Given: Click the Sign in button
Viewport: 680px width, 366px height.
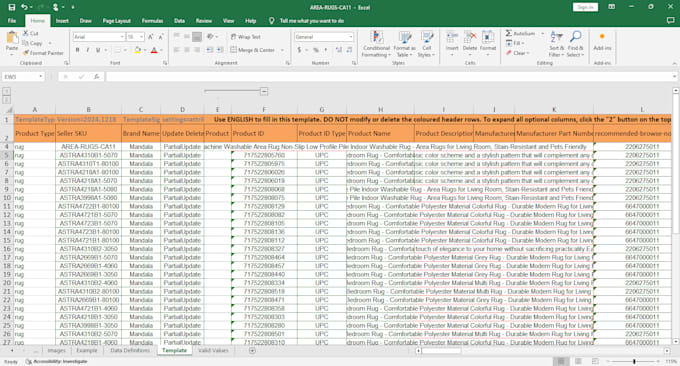Looking at the screenshot, I should tap(585, 7).
